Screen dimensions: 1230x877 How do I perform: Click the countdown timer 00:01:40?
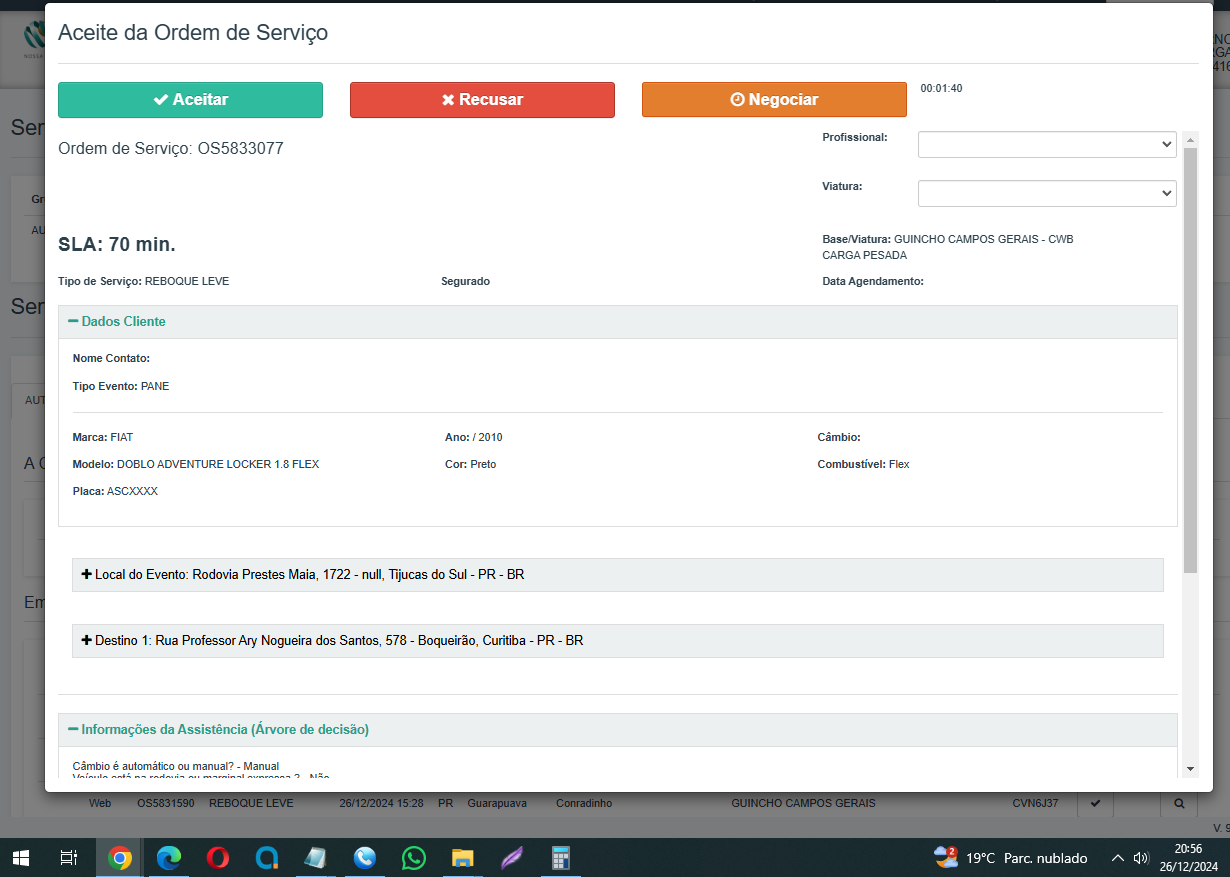pyautogui.click(x=941, y=89)
